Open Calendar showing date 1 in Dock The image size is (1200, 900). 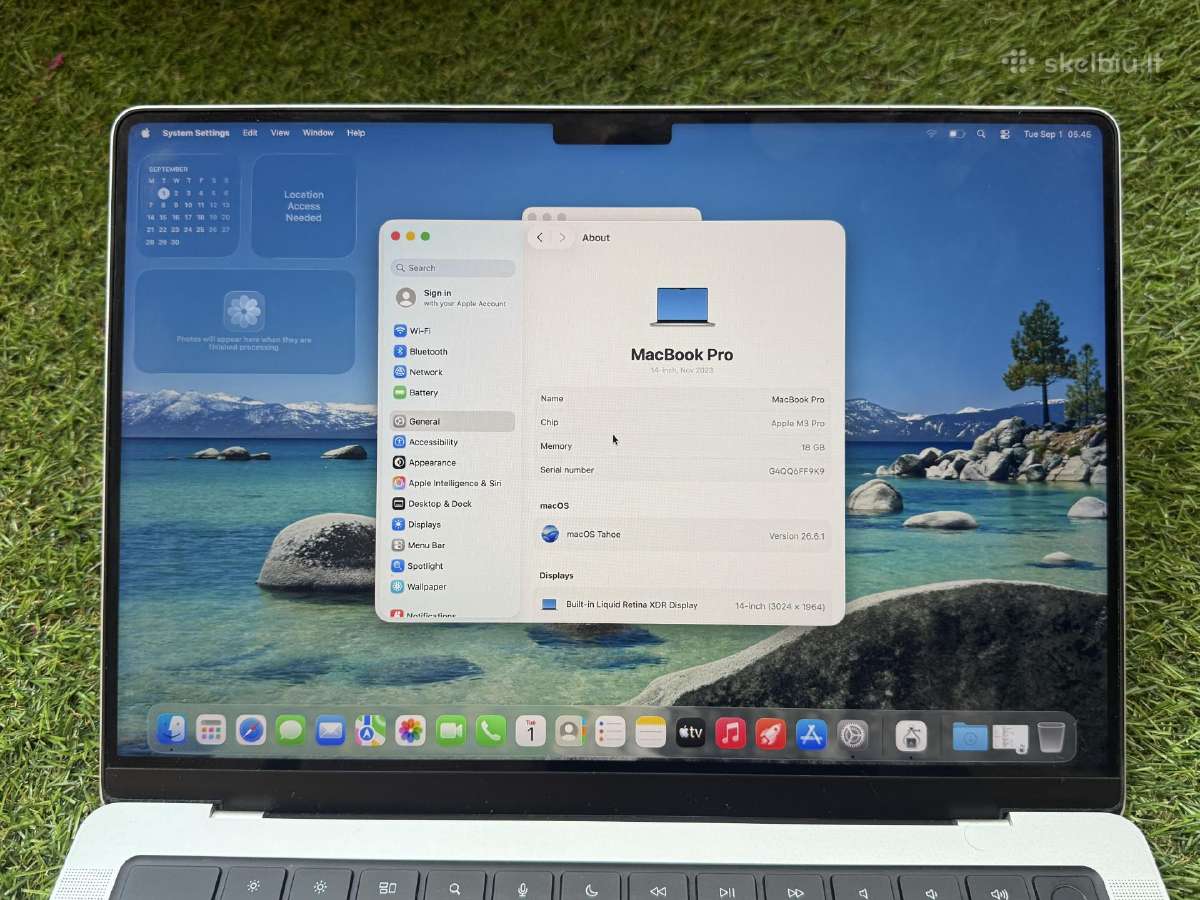[531, 731]
